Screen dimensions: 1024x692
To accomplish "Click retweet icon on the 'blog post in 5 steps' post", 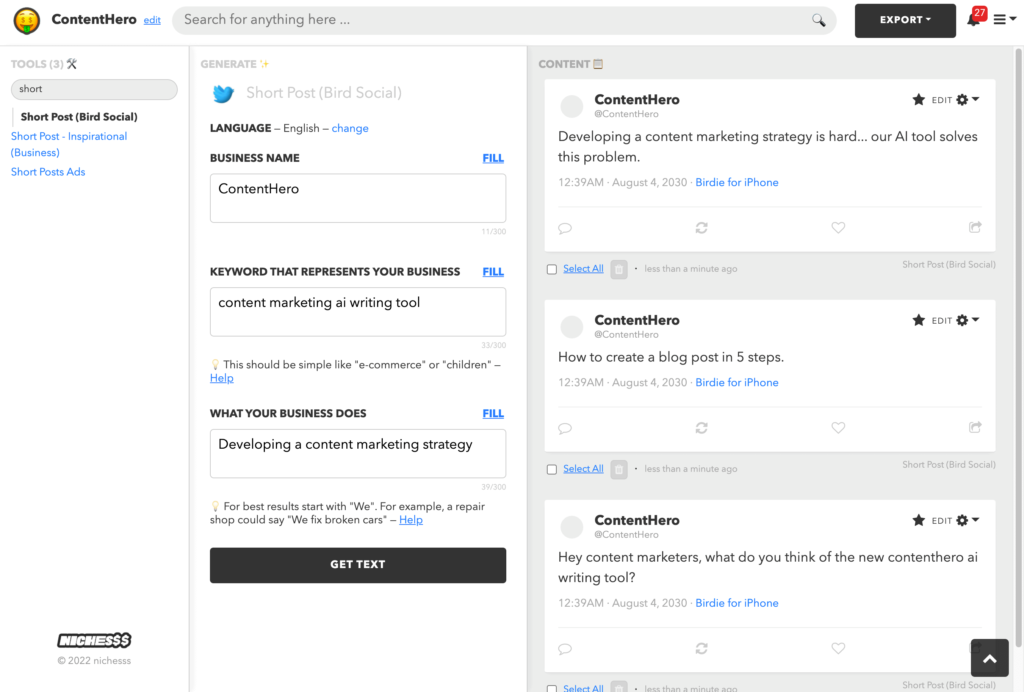I will [701, 428].
